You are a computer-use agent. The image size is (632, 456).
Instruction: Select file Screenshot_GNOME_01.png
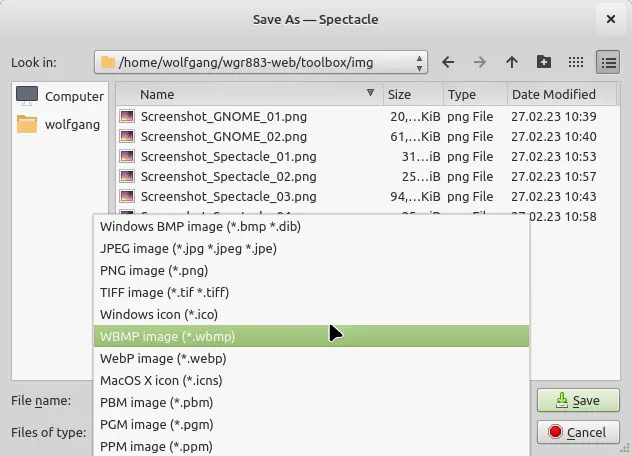(x=223, y=116)
